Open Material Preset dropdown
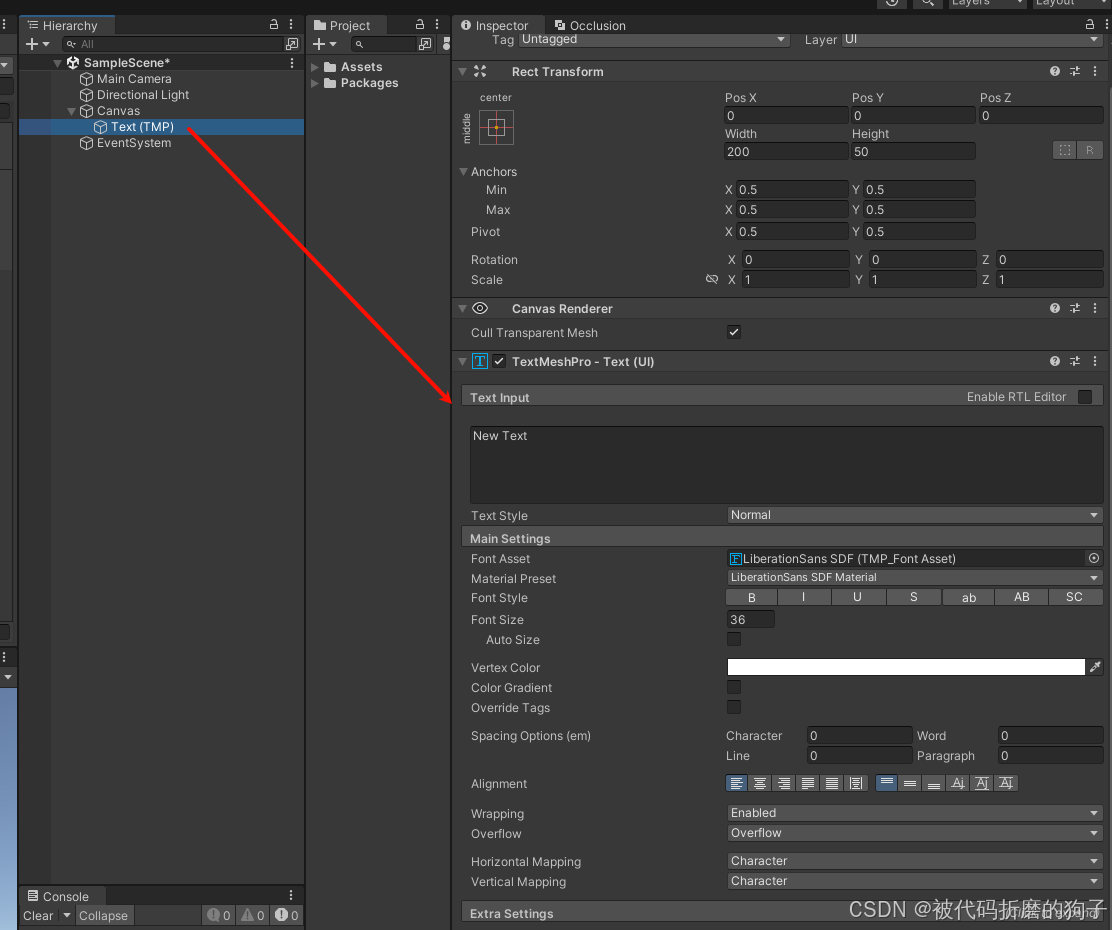Viewport: 1112px width, 930px height. 915,577
